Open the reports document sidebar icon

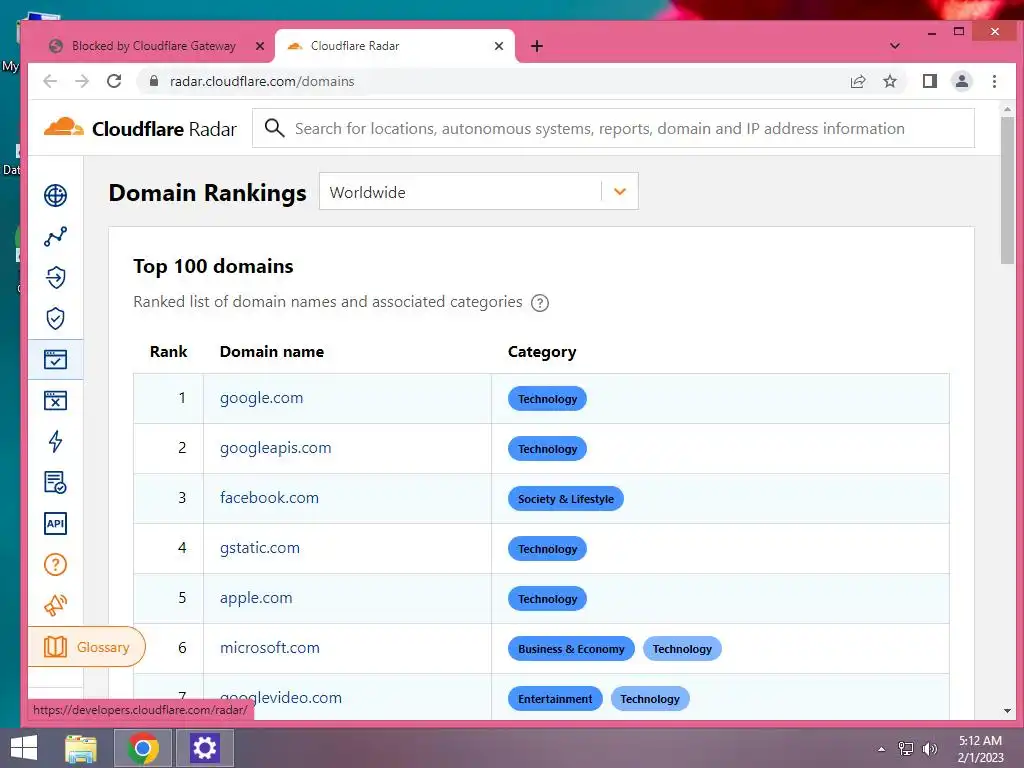point(56,483)
